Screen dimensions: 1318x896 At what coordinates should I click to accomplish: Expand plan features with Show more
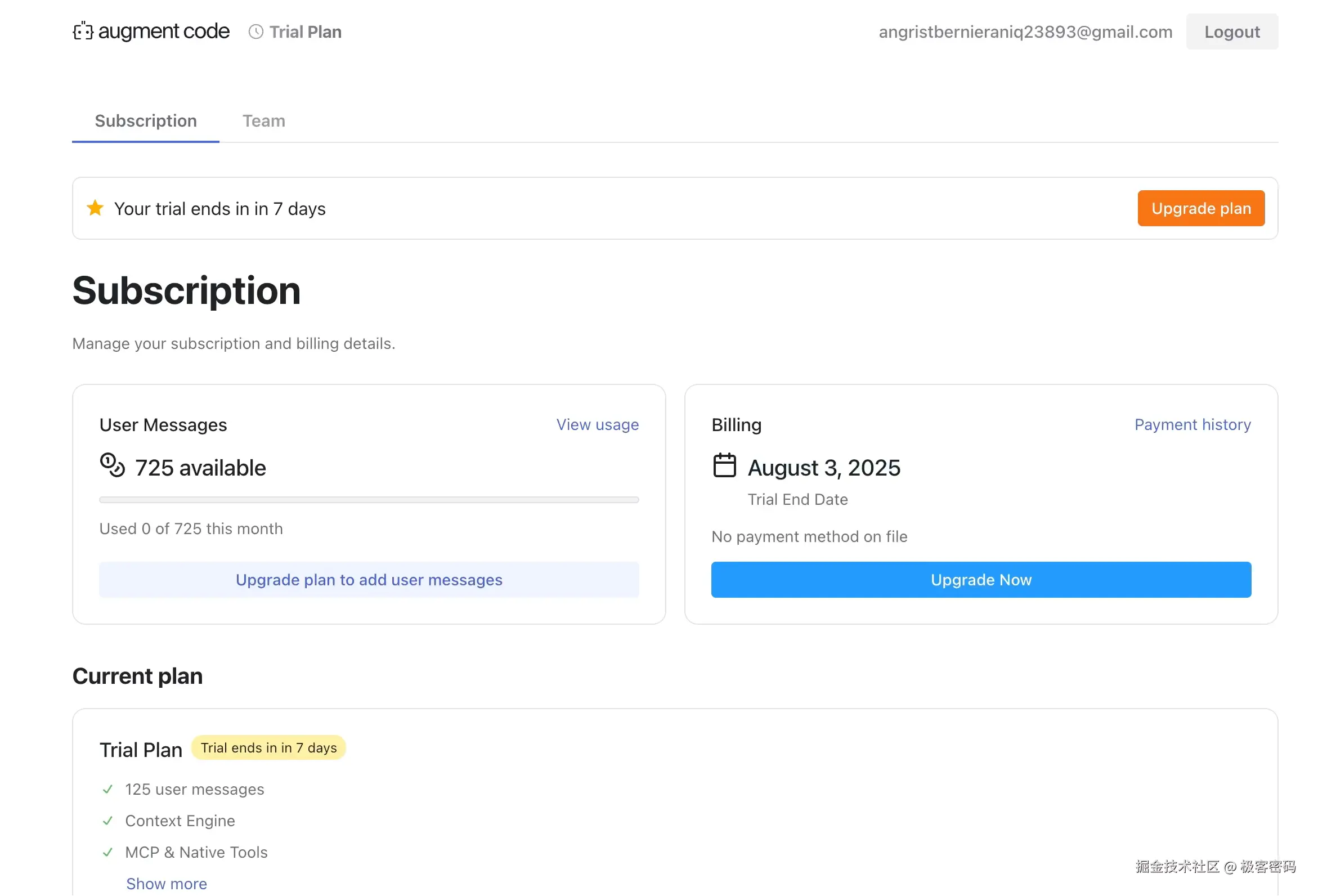pyautogui.click(x=166, y=884)
